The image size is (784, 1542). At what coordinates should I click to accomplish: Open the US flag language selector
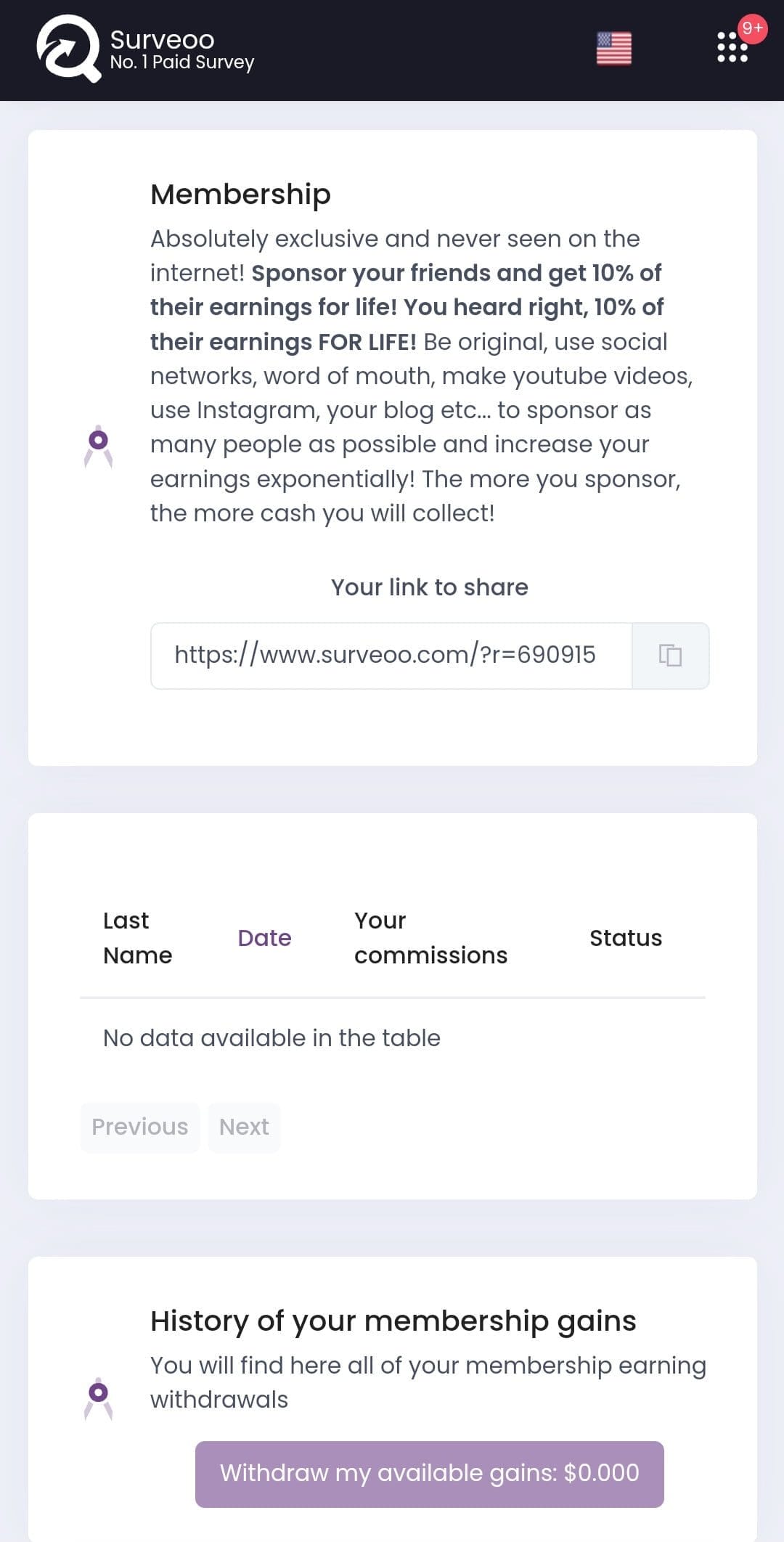point(614,49)
